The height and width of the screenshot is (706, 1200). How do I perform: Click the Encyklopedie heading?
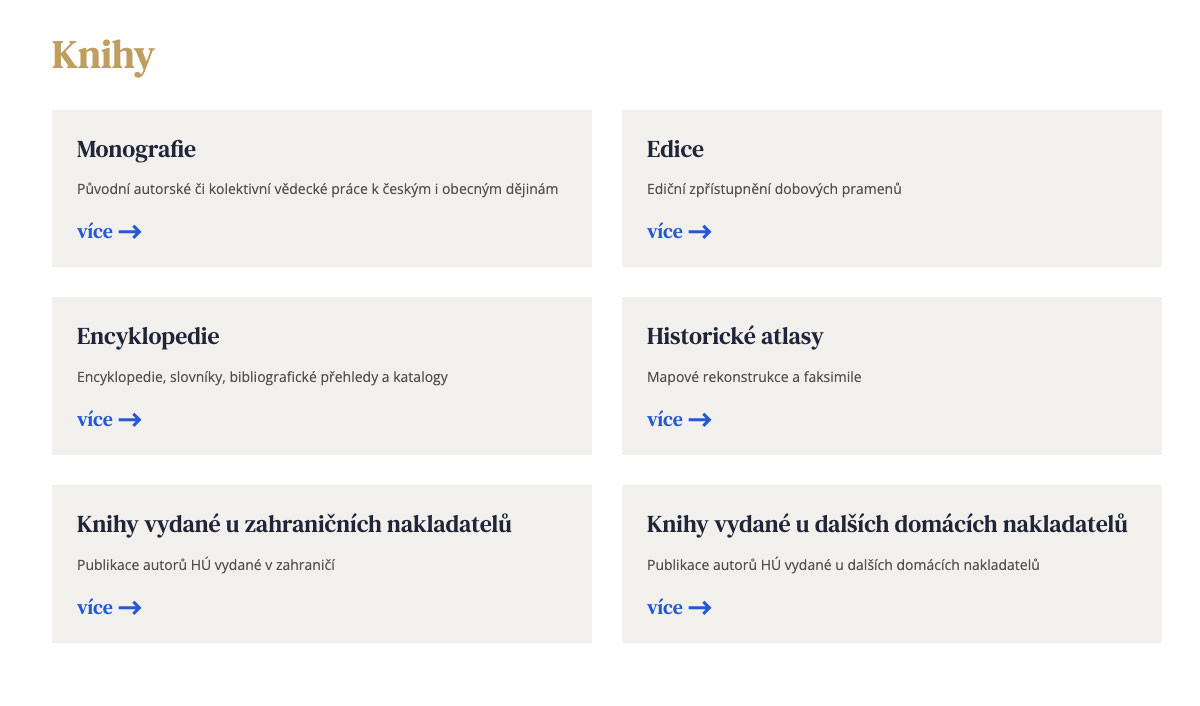pyautogui.click(x=148, y=336)
